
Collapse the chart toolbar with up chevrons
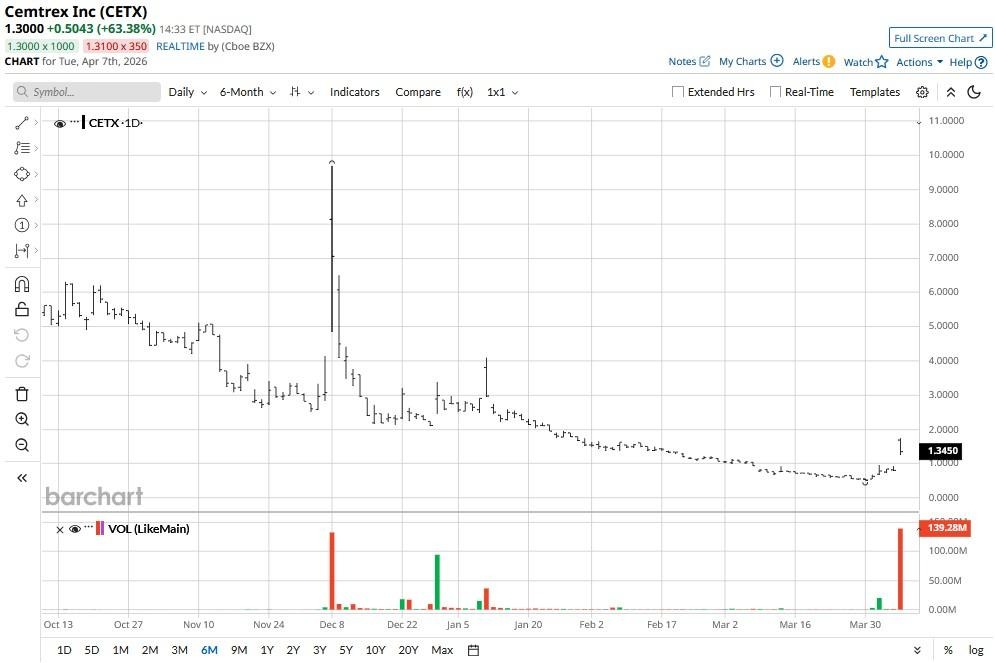[x=951, y=92]
